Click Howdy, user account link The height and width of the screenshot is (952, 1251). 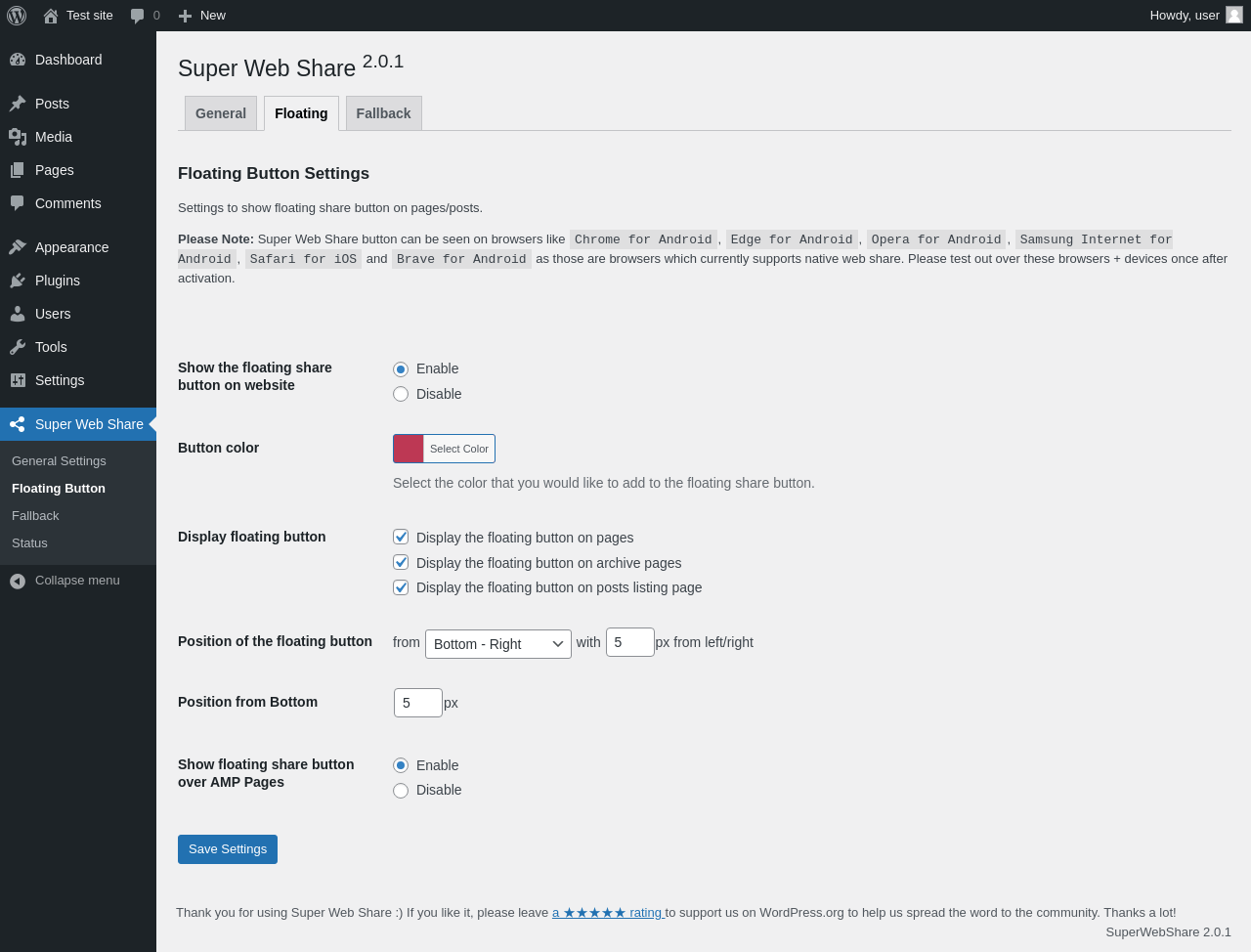tap(1195, 16)
